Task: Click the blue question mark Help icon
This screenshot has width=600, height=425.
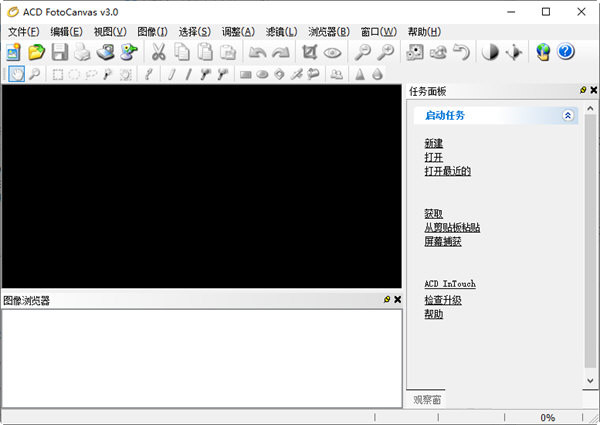Action: pyautogui.click(x=566, y=51)
